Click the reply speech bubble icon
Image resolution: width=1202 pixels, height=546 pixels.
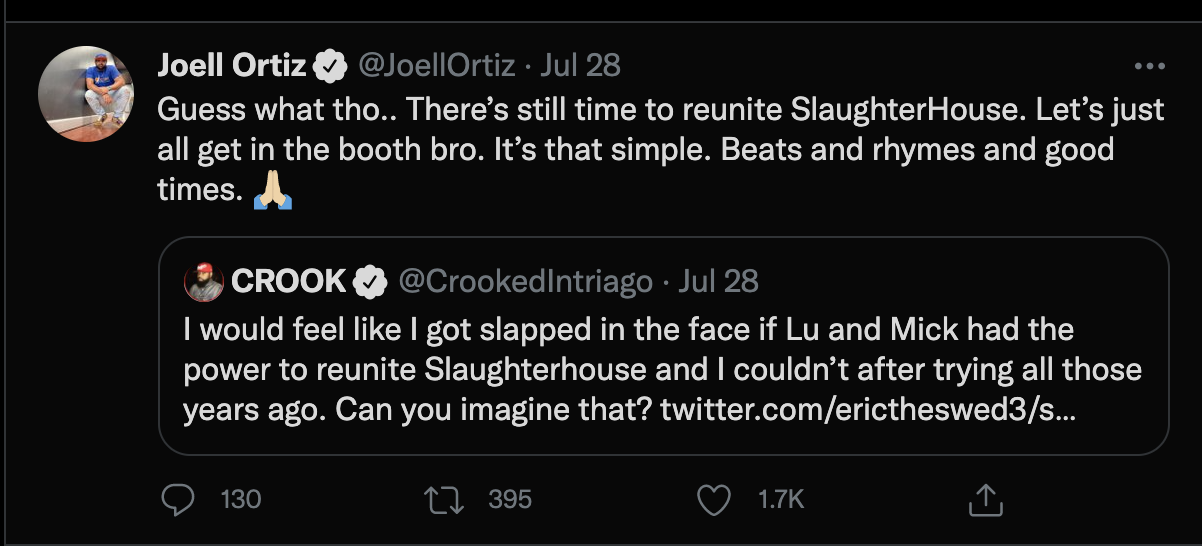pos(177,499)
